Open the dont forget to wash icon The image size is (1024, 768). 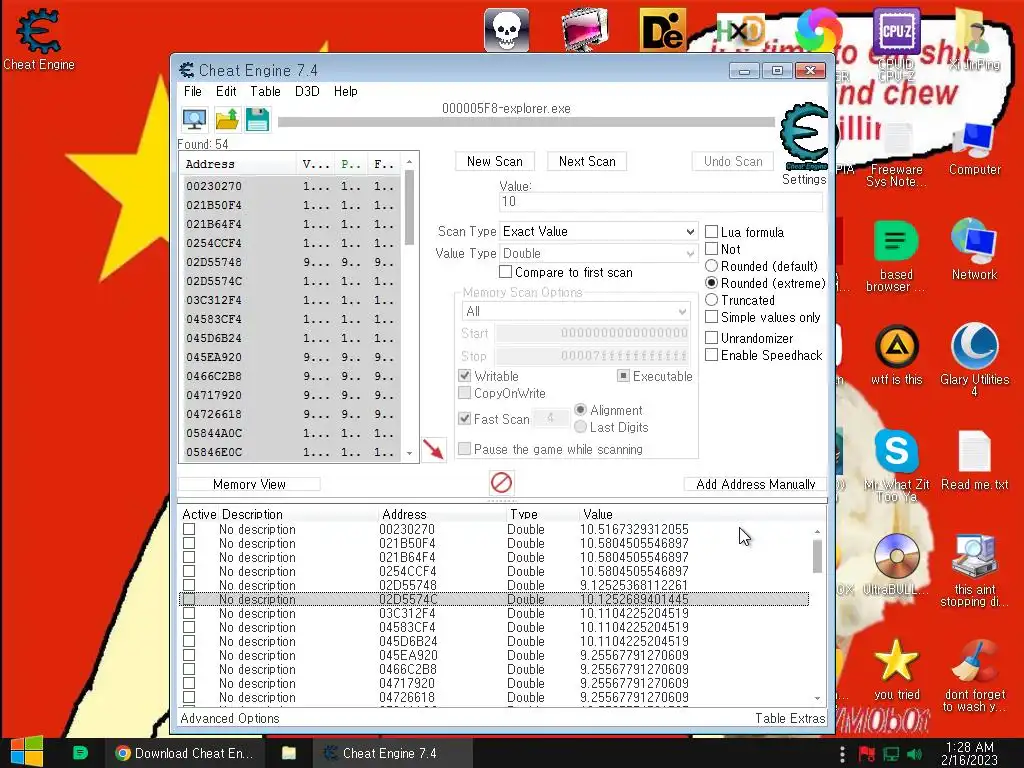pyautogui.click(x=974, y=675)
